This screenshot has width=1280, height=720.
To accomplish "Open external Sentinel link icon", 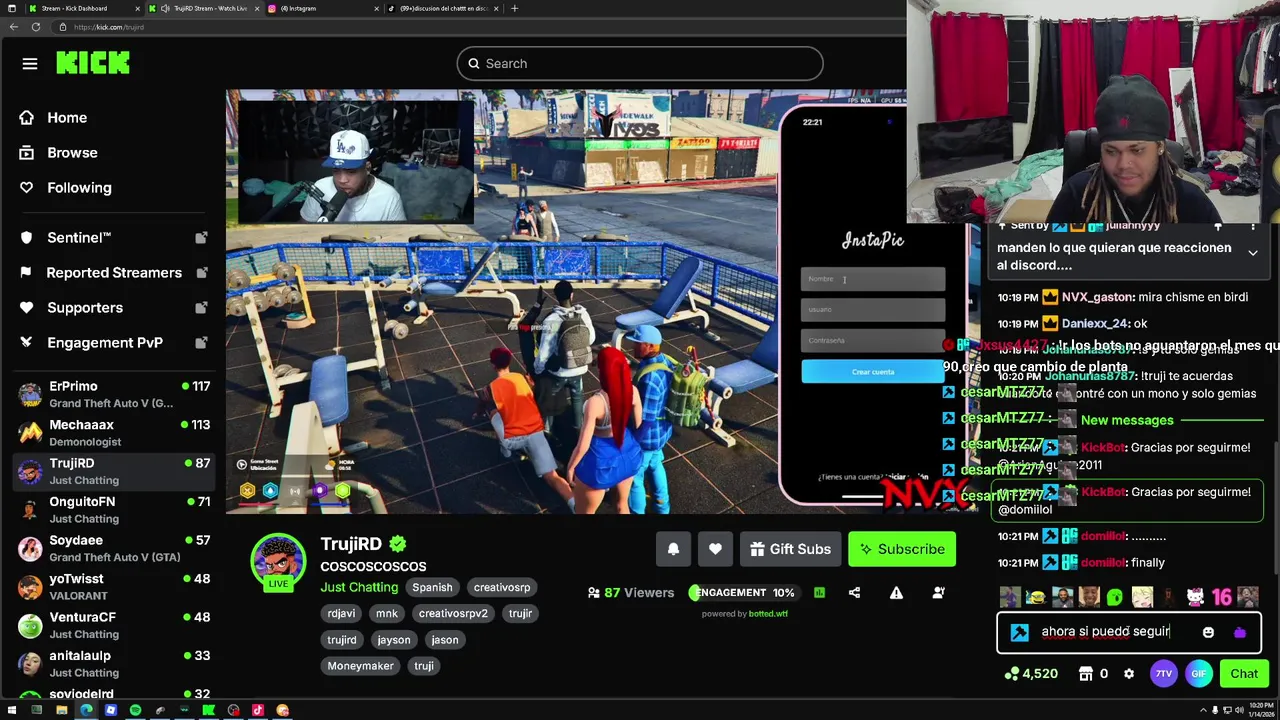I will 201,238.
